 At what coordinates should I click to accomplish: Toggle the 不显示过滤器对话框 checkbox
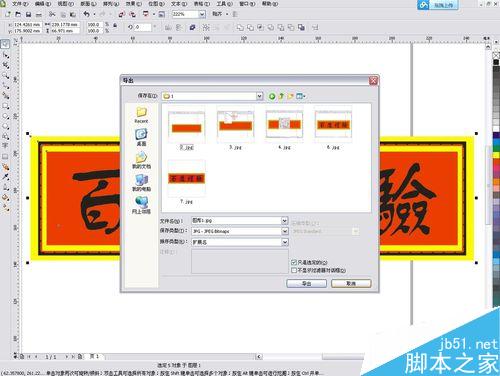click(x=294, y=270)
